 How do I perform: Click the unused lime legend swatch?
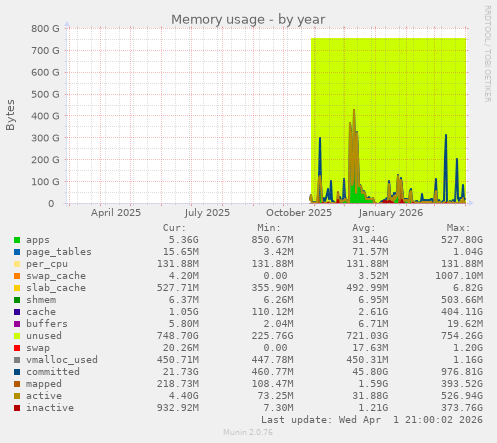[x=17, y=336]
